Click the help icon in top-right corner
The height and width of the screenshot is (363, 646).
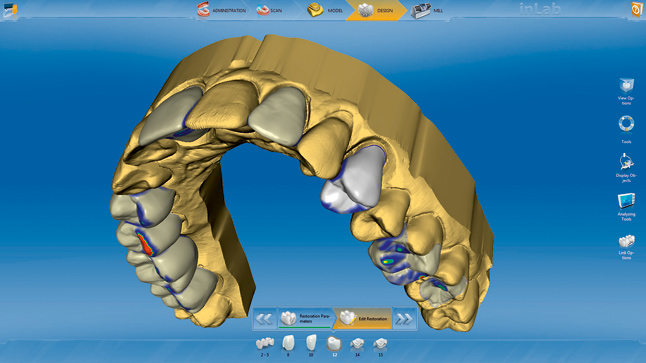point(637,9)
